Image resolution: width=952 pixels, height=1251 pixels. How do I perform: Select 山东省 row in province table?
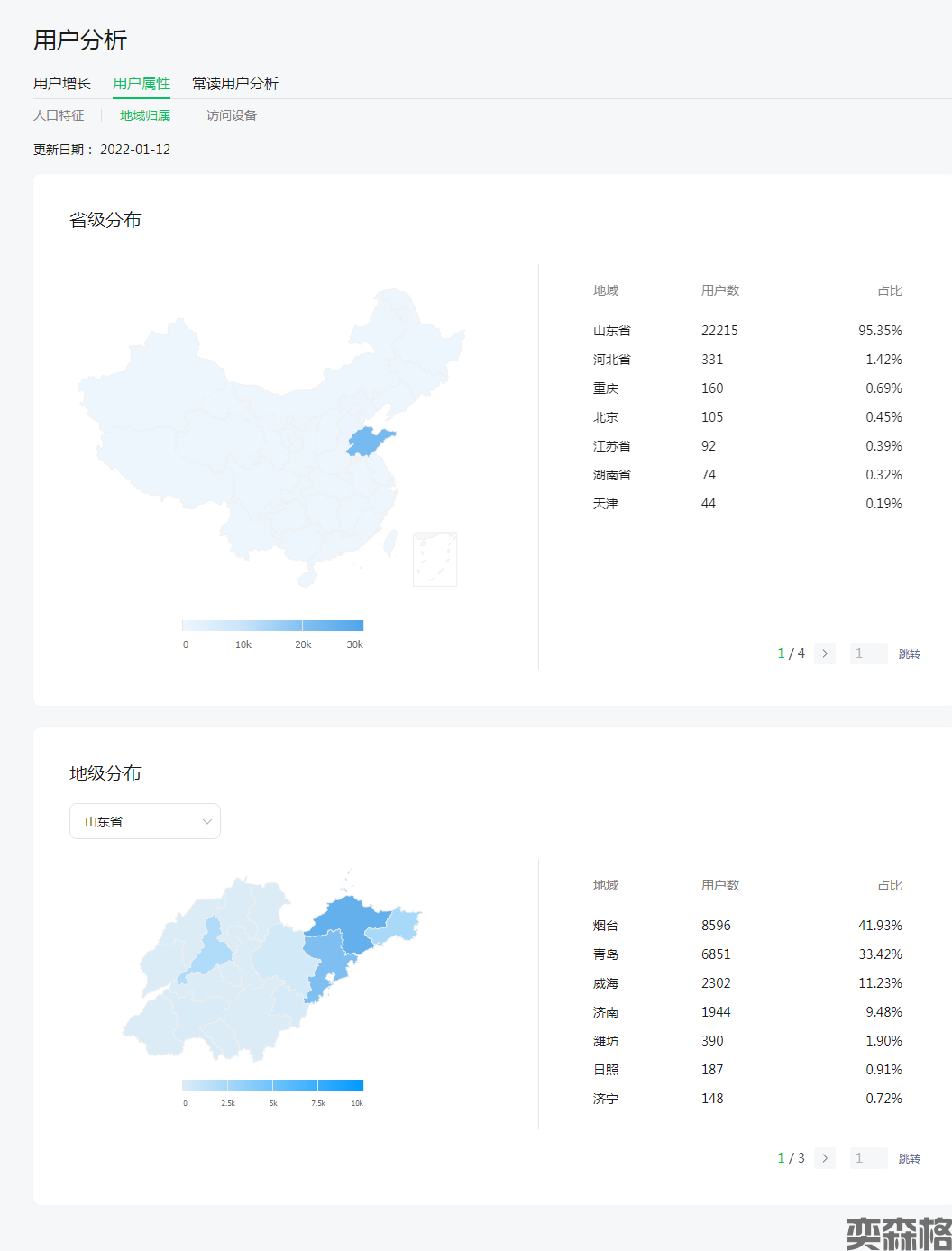(x=746, y=331)
